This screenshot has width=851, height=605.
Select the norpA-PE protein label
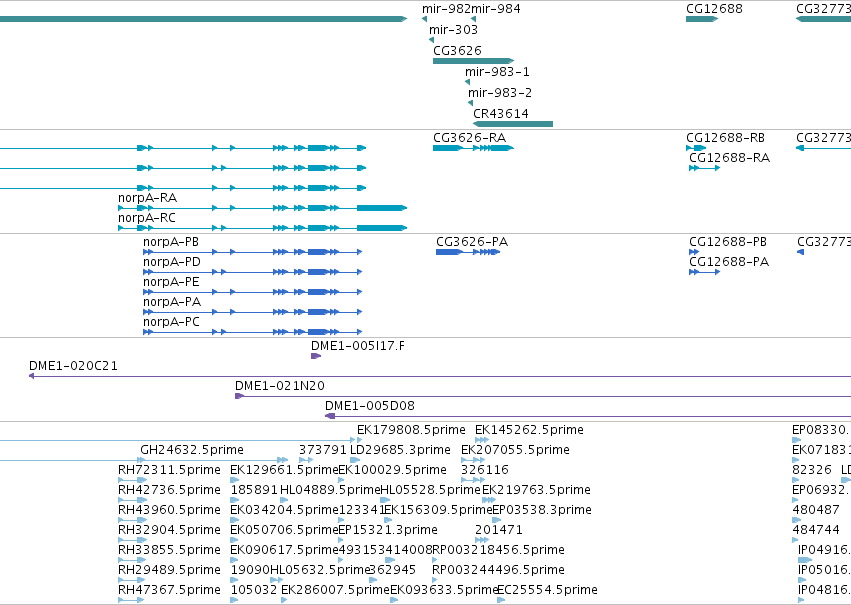pos(172,282)
